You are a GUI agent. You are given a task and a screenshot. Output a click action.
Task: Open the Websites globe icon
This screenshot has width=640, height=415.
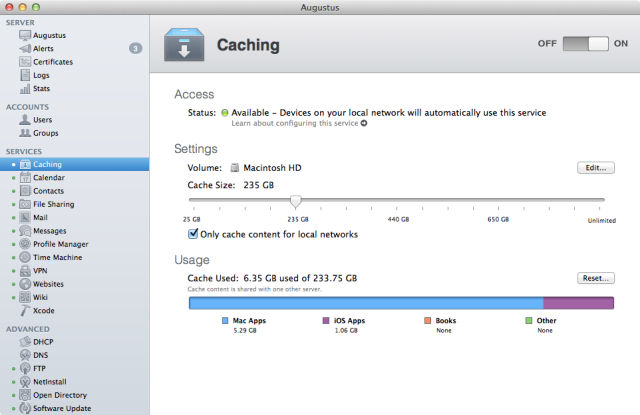click(x=25, y=284)
